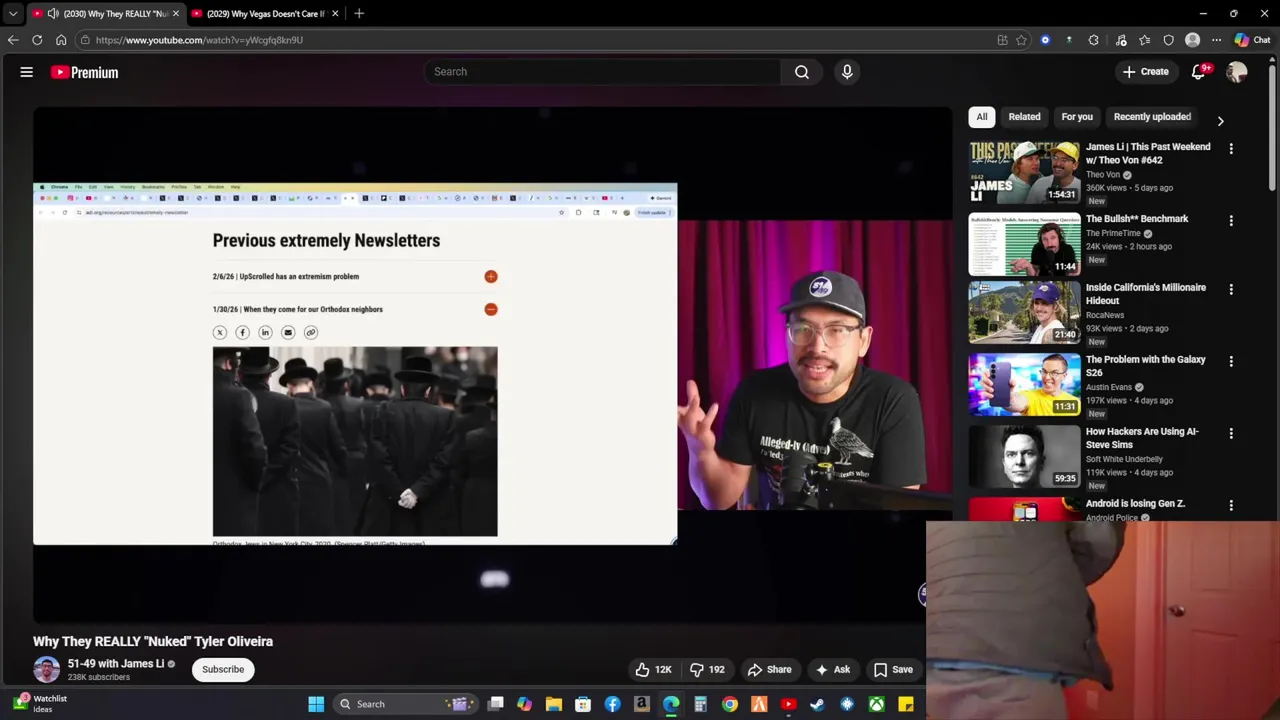
Task: Open Edge settings and more menu
Action: tap(1216, 40)
